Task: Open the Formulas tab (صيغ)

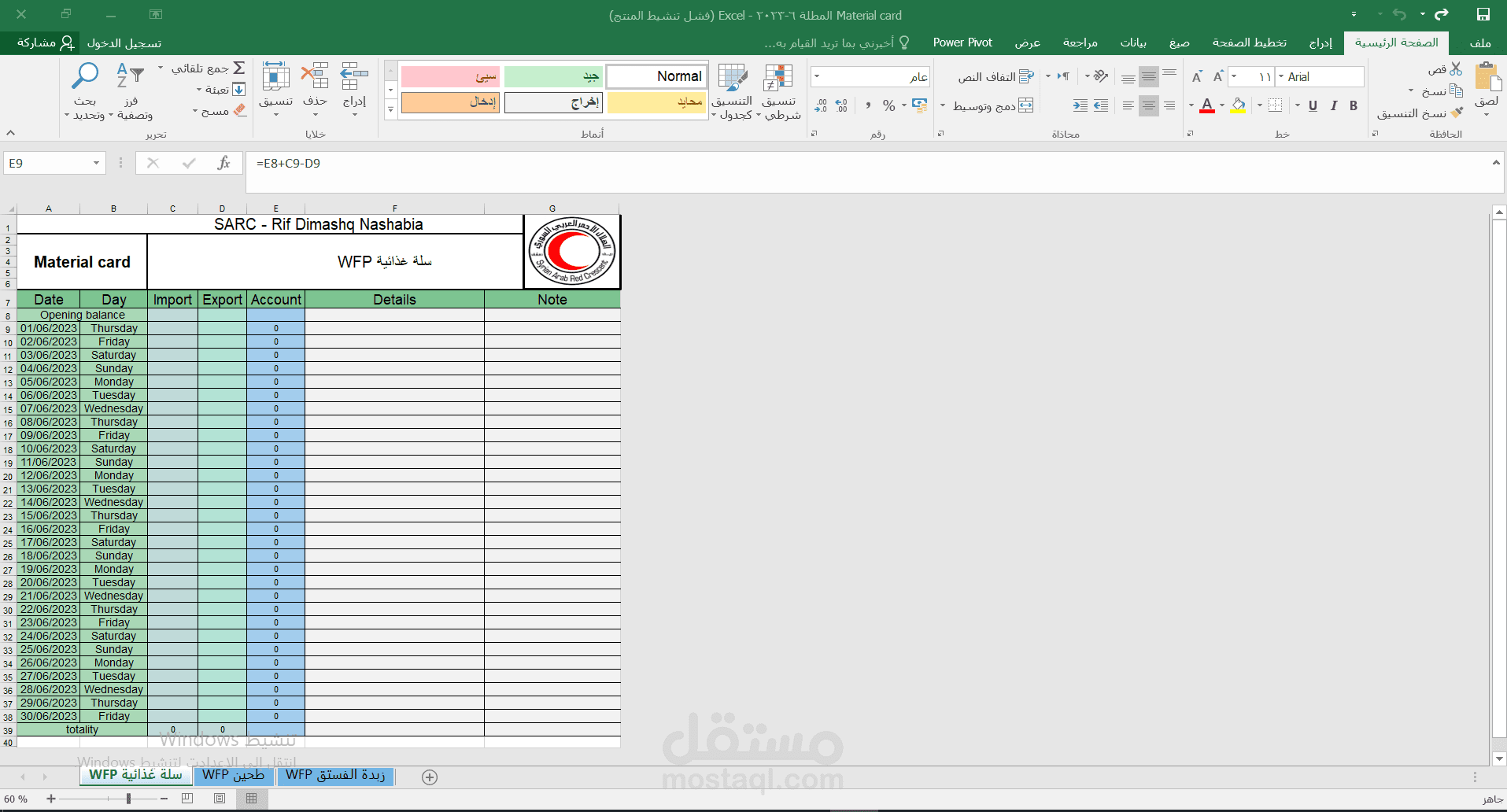Action: [1180, 42]
